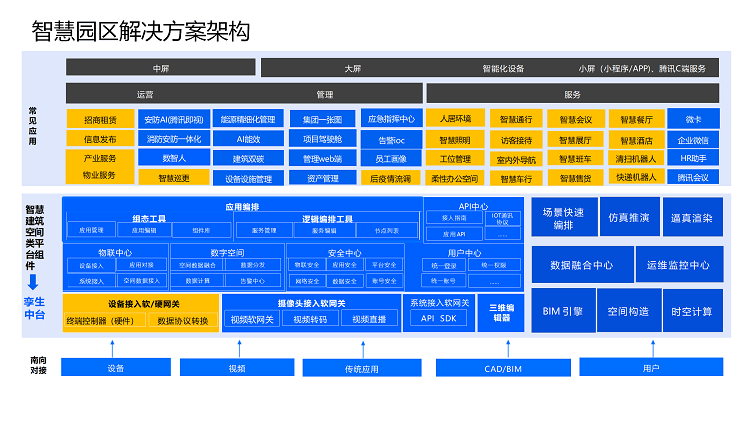Select the 信息发布 box
The height and width of the screenshot is (421, 750).
(x=100, y=139)
